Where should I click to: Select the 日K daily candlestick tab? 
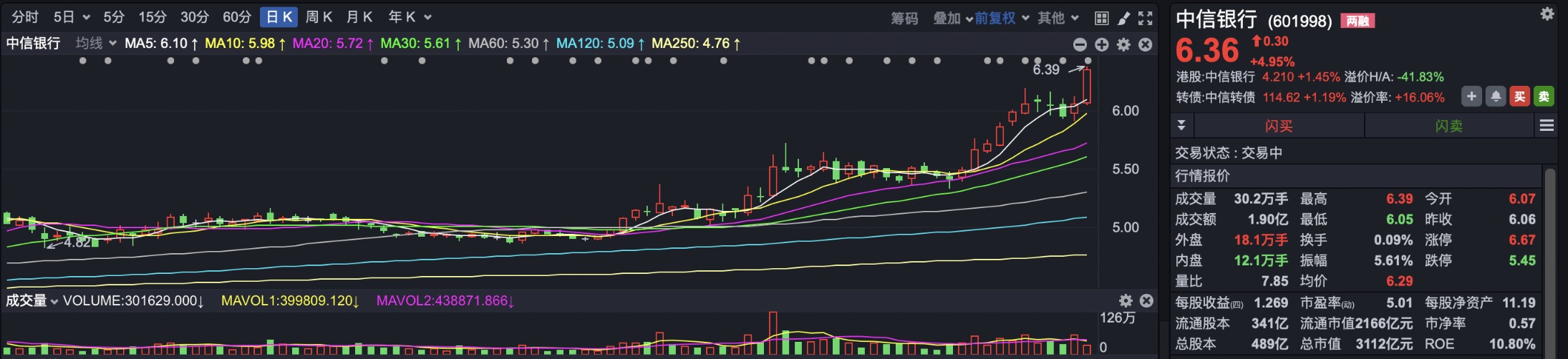click(x=279, y=17)
